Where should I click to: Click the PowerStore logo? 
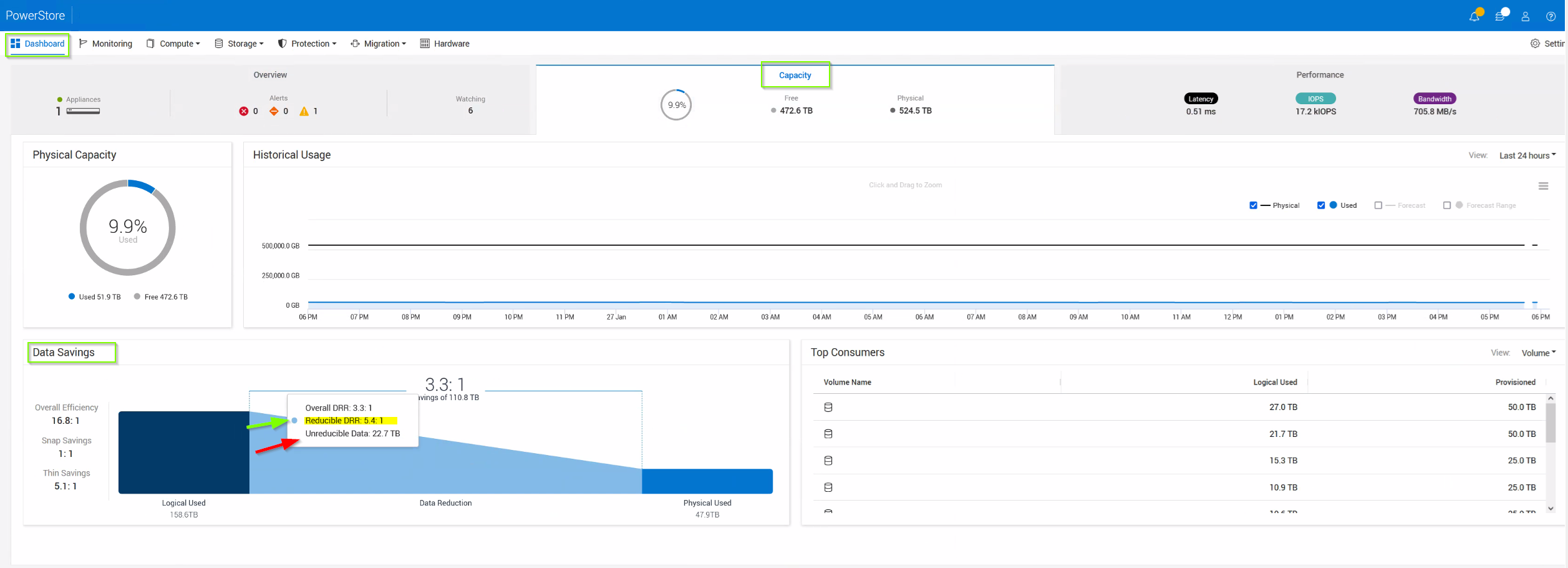[x=35, y=15]
